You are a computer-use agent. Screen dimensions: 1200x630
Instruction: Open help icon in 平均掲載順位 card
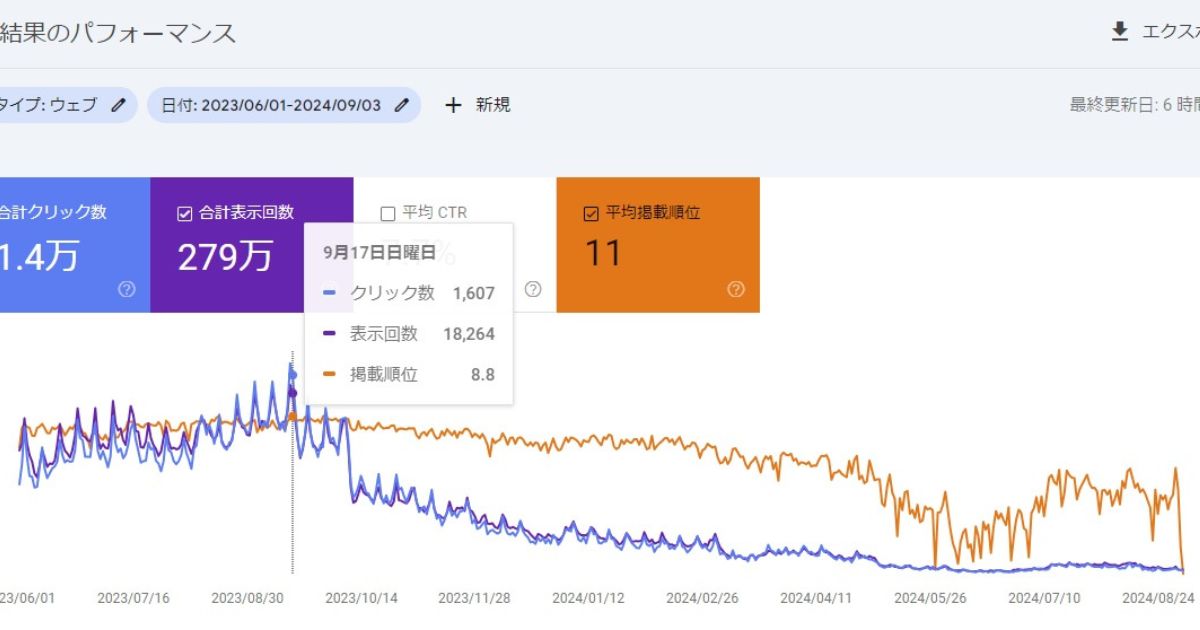736,289
